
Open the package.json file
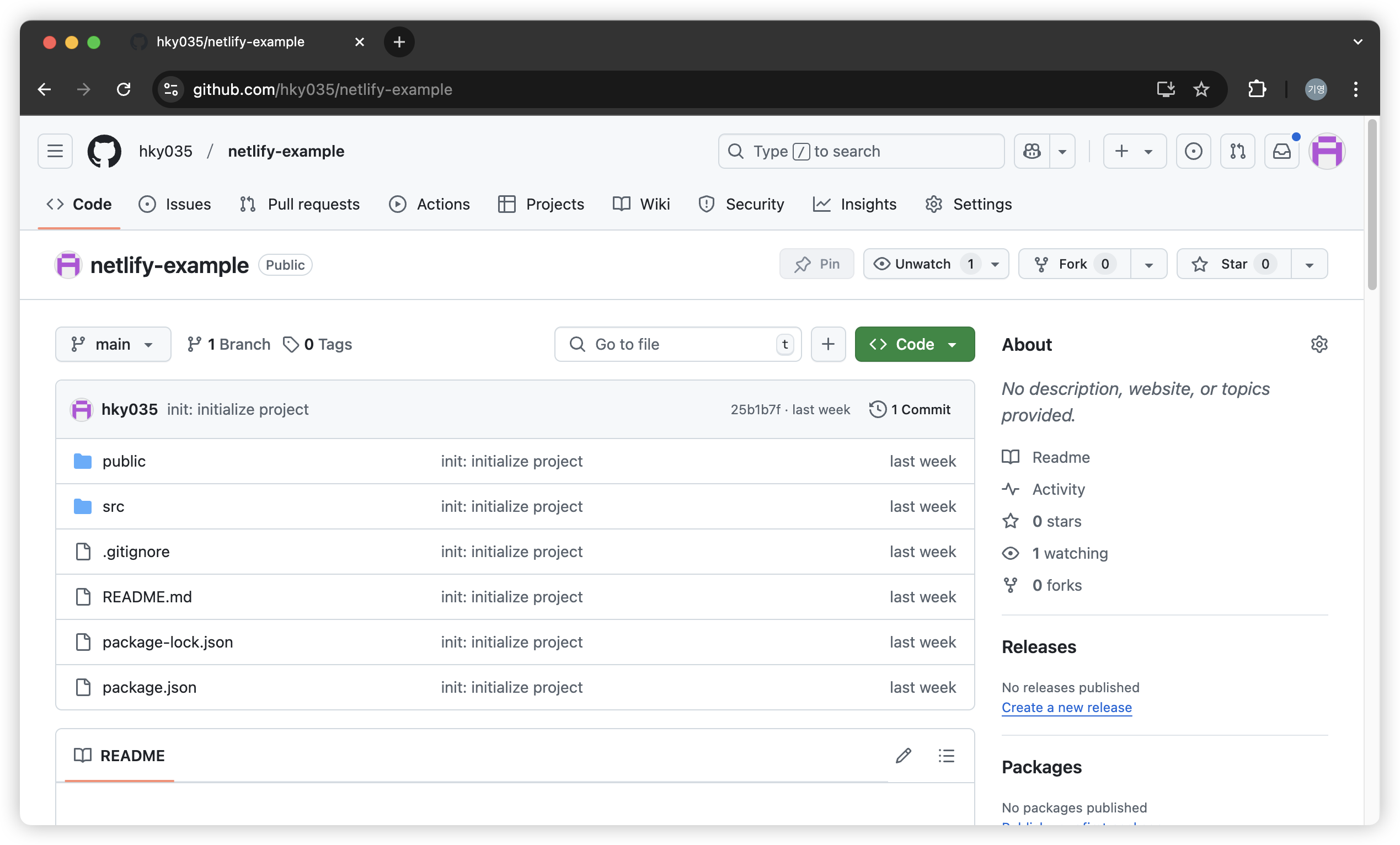click(149, 688)
